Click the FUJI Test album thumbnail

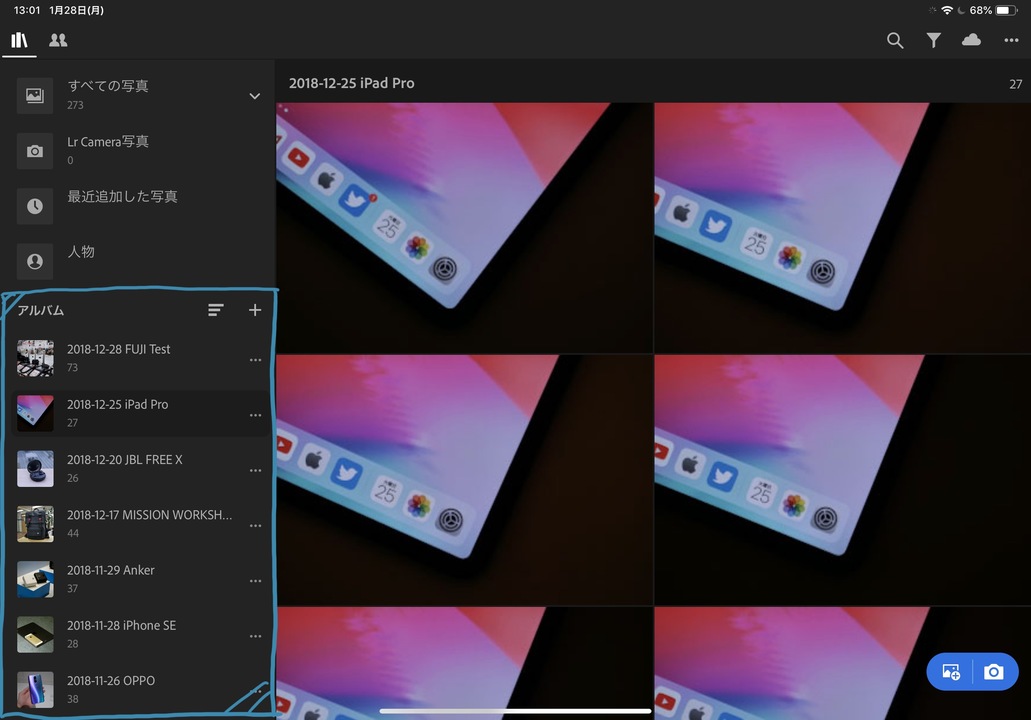[x=35, y=358]
